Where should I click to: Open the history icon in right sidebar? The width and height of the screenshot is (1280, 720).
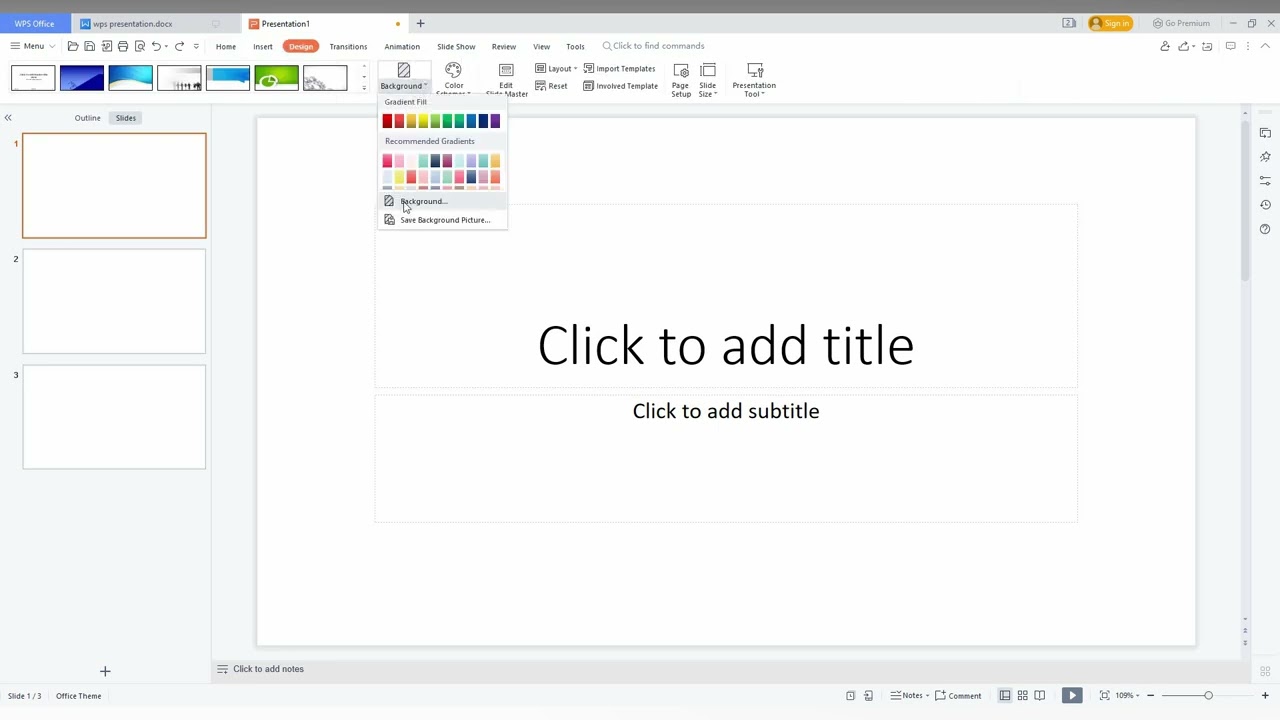[1265, 205]
